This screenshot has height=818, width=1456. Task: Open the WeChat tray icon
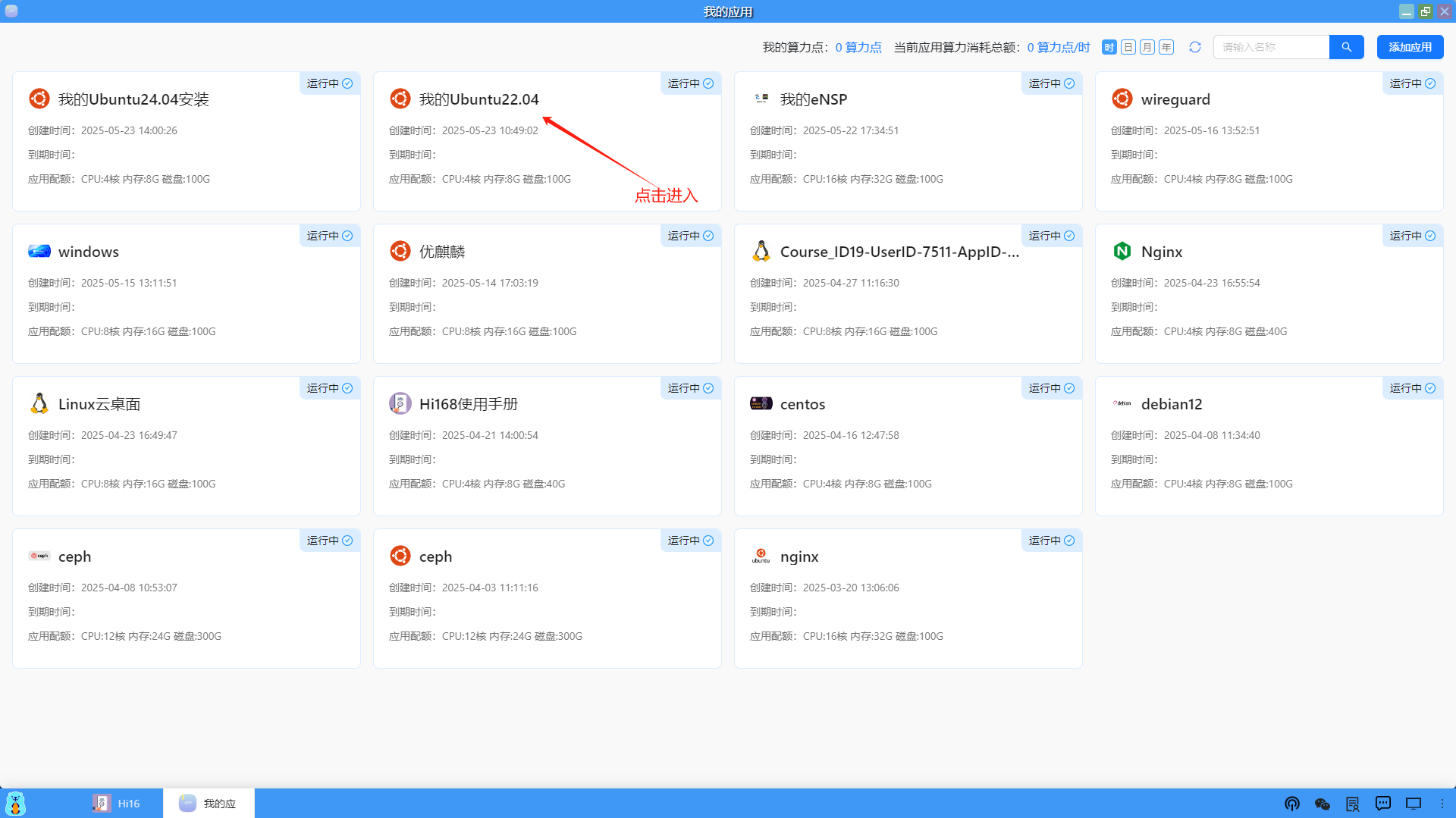pyautogui.click(x=1323, y=804)
